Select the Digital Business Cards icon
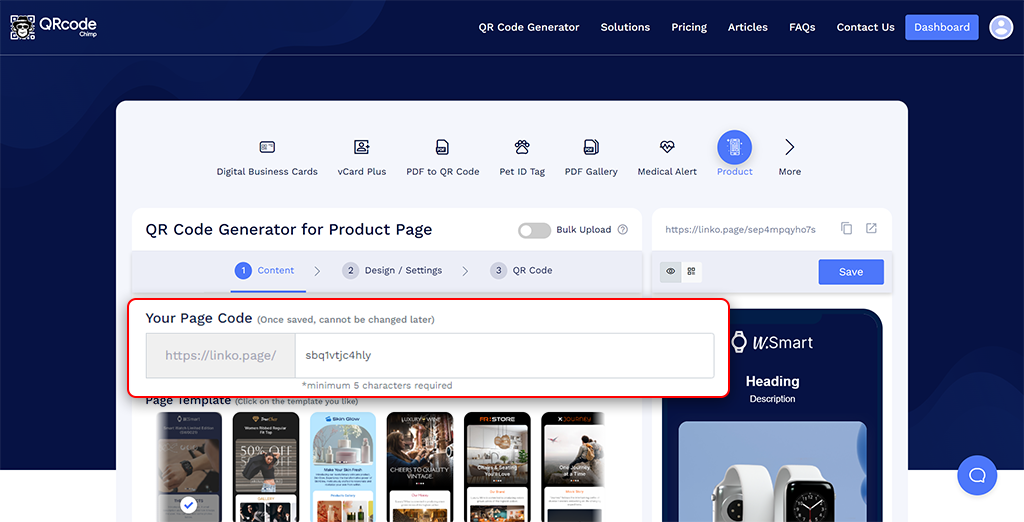1024x522 pixels. click(x=267, y=147)
